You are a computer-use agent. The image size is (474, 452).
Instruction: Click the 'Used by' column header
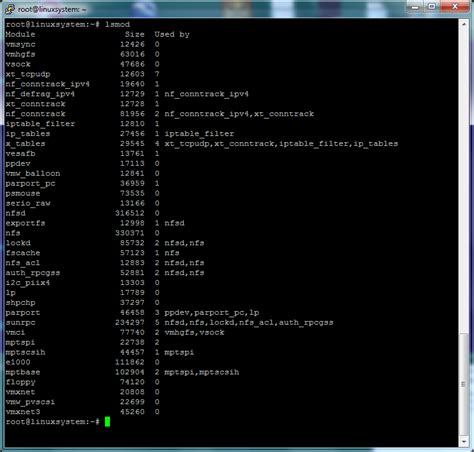point(172,34)
